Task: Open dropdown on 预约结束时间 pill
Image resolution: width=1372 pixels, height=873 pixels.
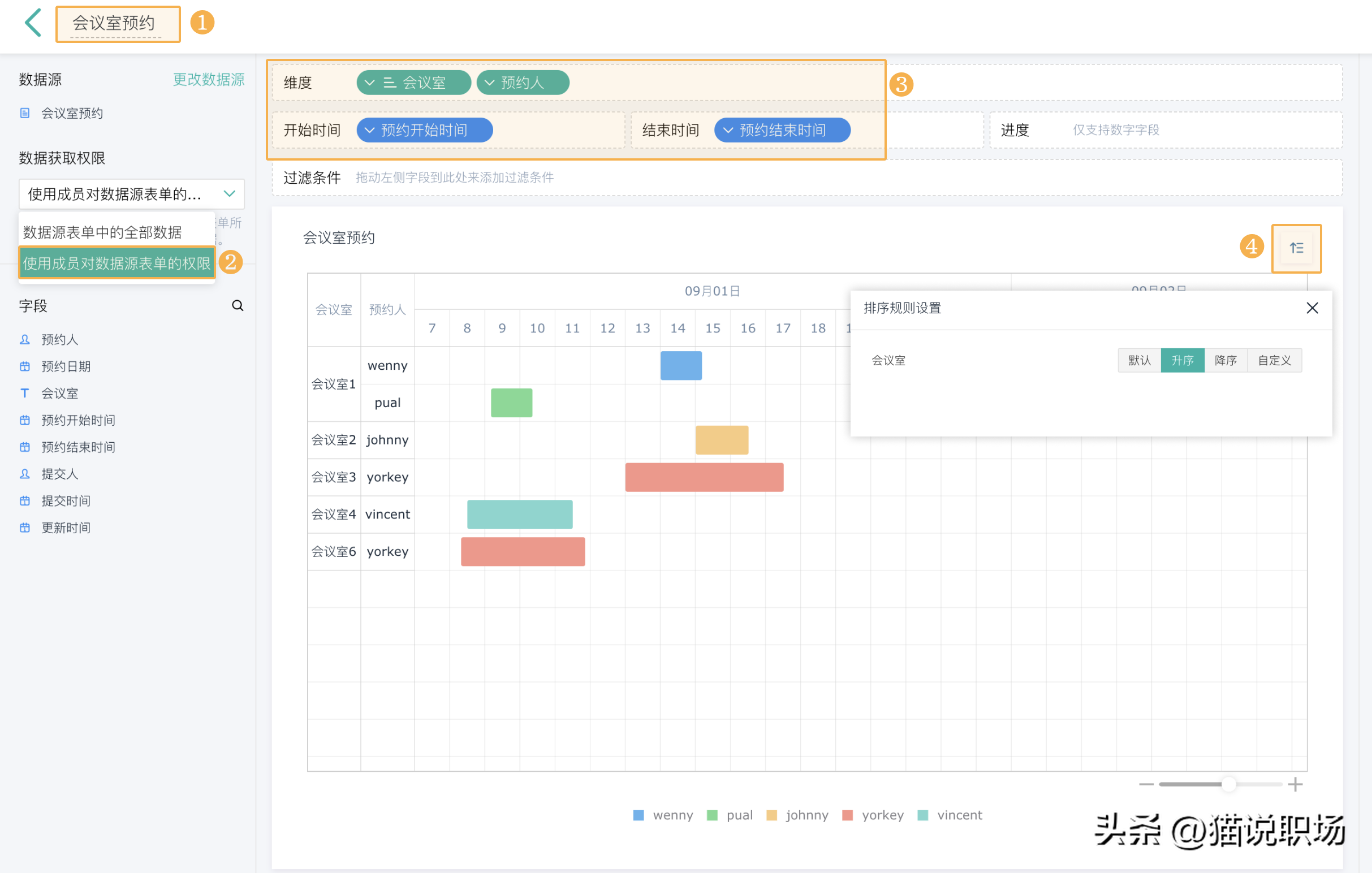Action: [728, 131]
